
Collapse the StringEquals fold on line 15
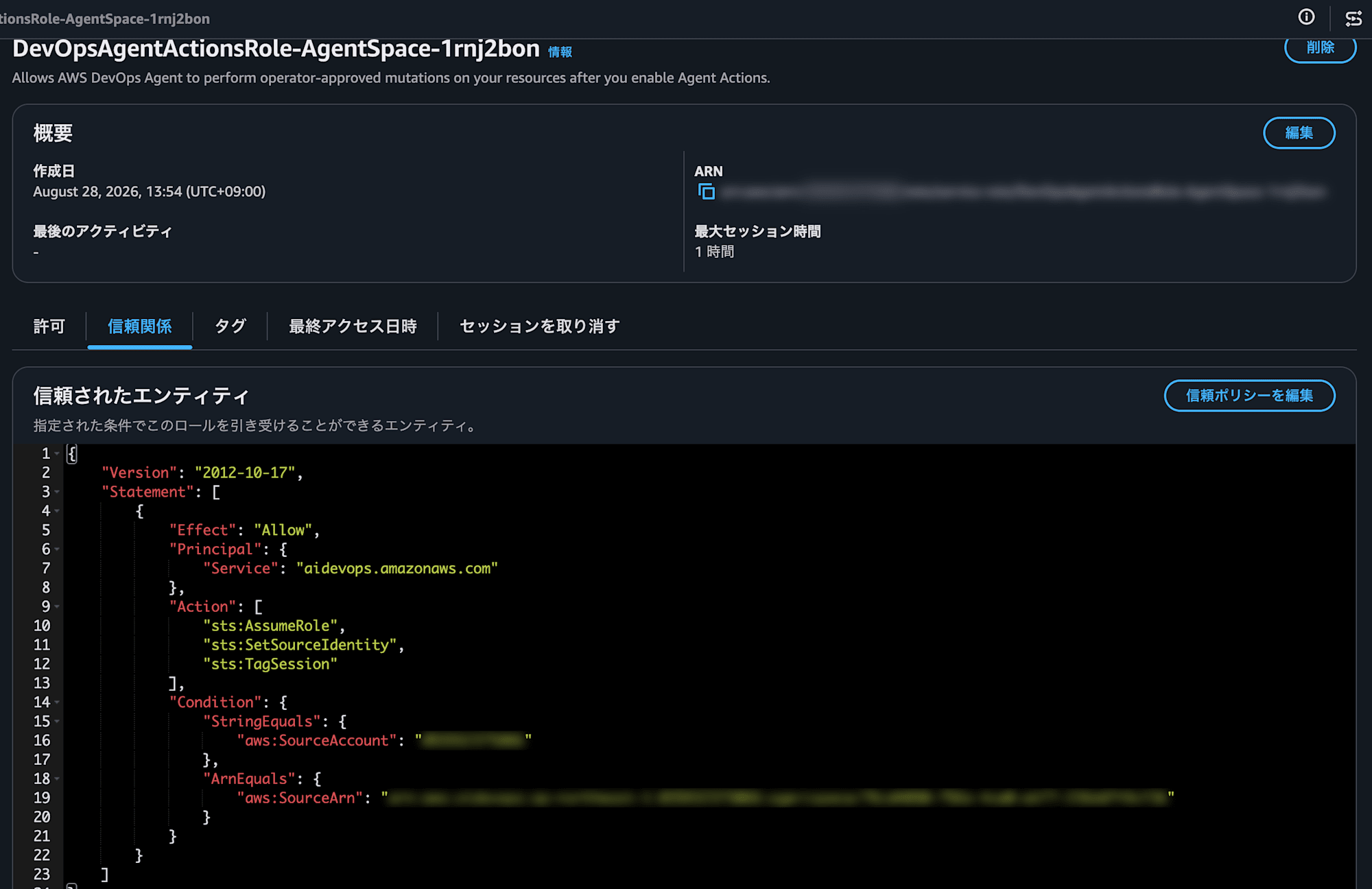pyautogui.click(x=57, y=722)
